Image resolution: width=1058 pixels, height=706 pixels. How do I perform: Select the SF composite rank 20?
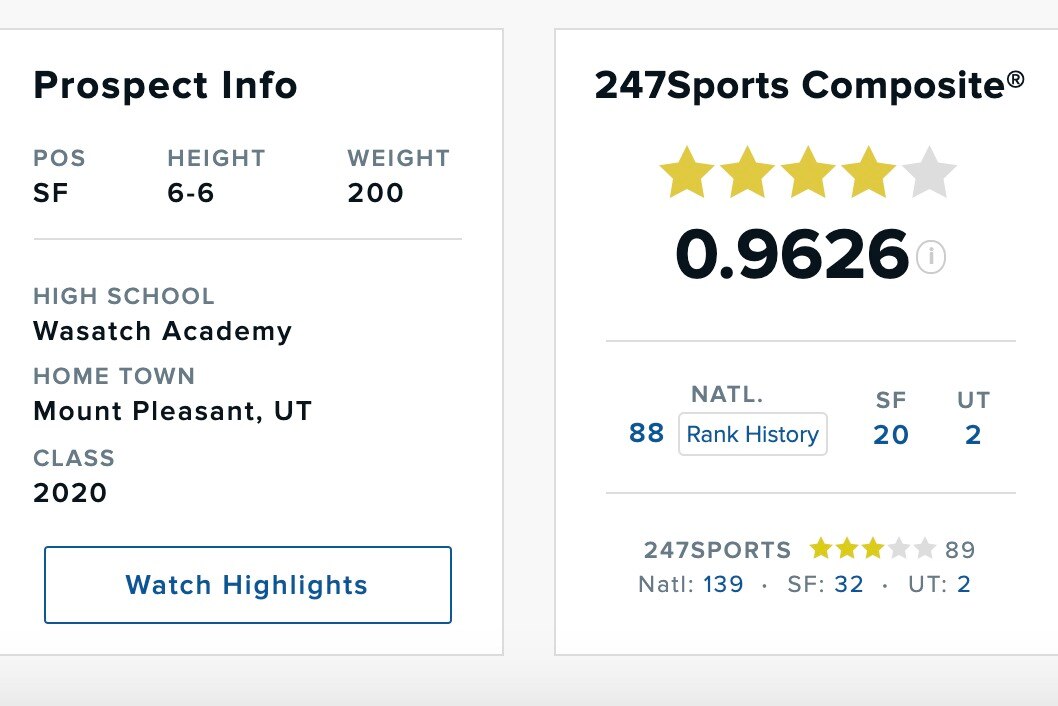(x=891, y=435)
